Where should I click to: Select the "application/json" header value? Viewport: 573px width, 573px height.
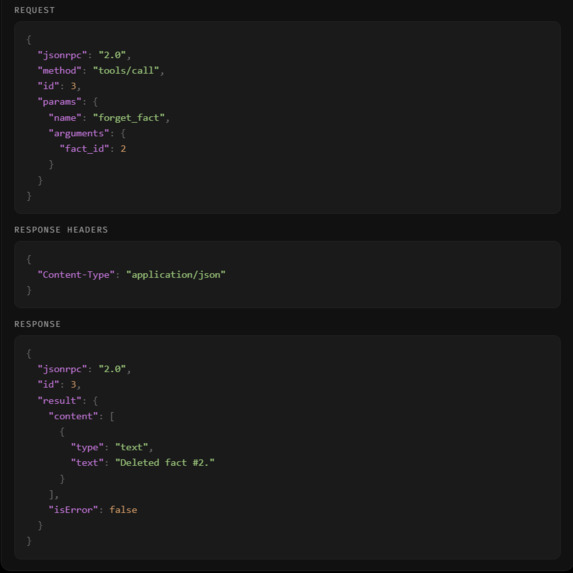point(176,275)
